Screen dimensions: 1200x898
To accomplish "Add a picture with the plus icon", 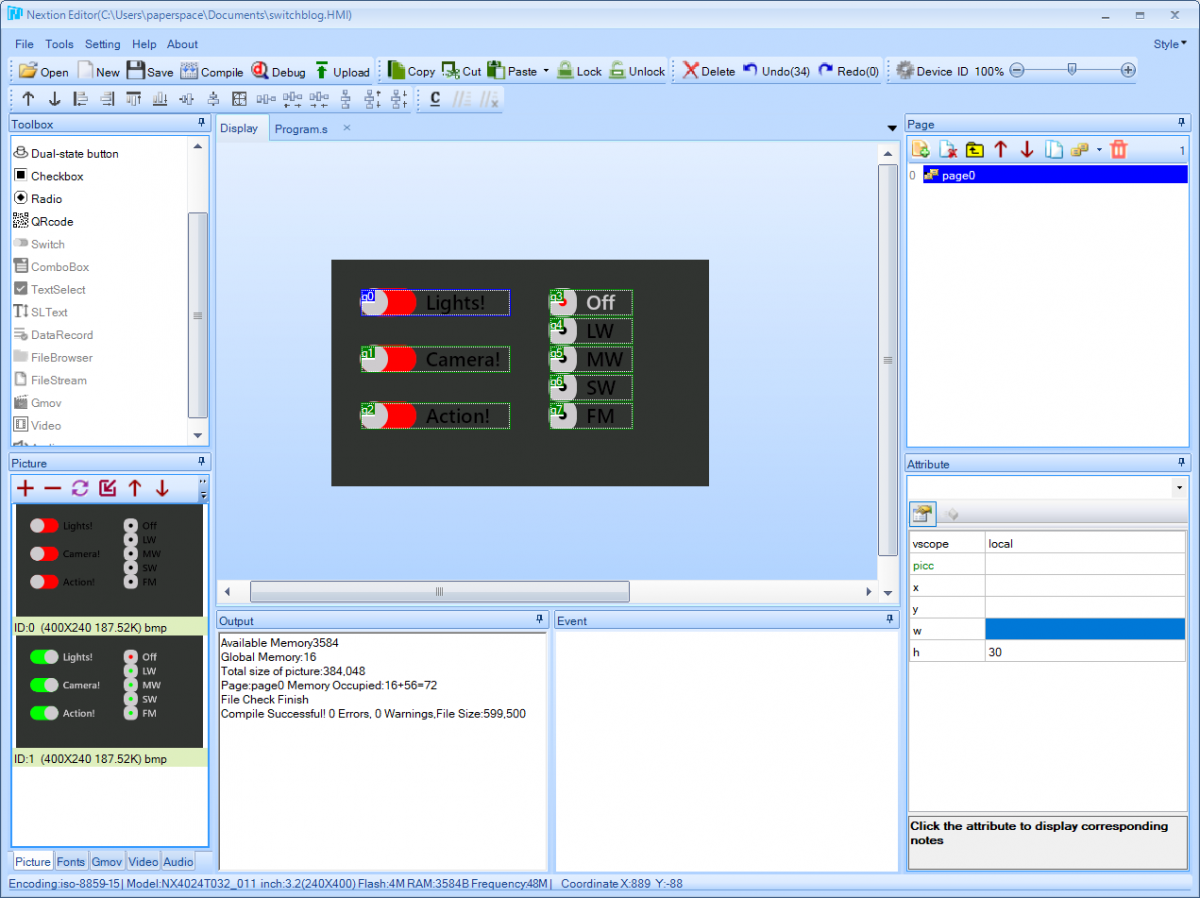I will click(x=25, y=488).
